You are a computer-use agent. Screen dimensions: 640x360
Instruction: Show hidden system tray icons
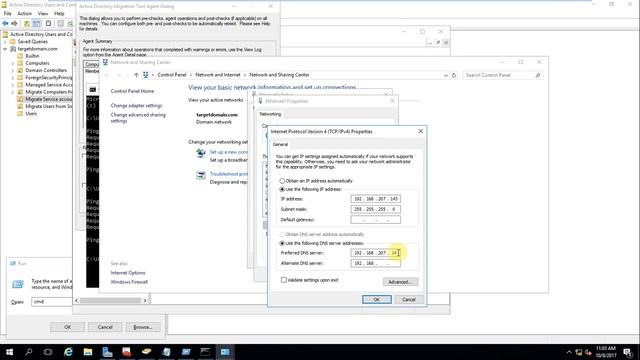(x=569, y=352)
